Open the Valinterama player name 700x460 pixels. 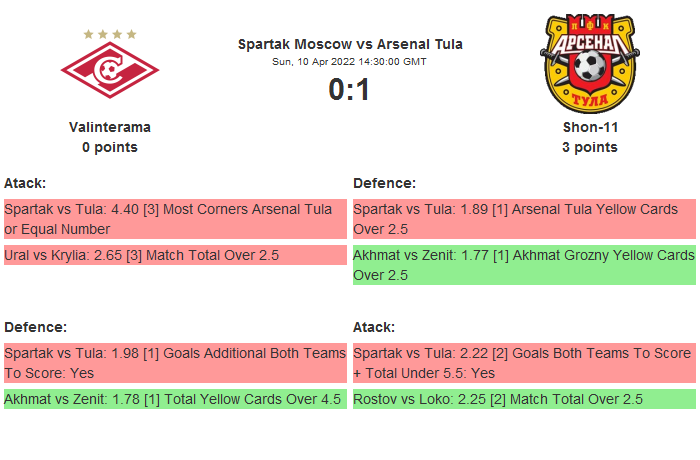coord(110,127)
